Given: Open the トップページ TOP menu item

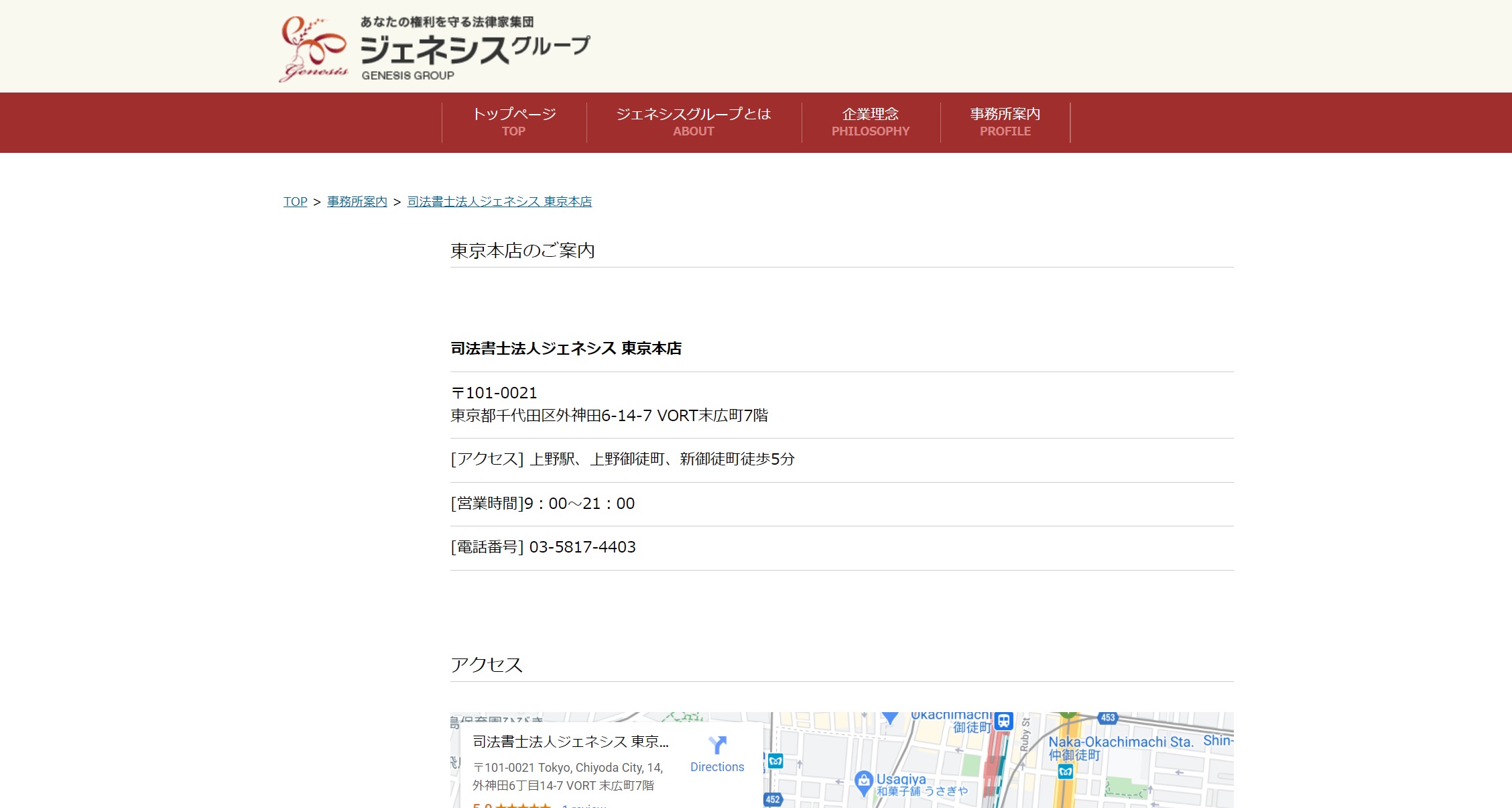Looking at the screenshot, I should (514, 122).
